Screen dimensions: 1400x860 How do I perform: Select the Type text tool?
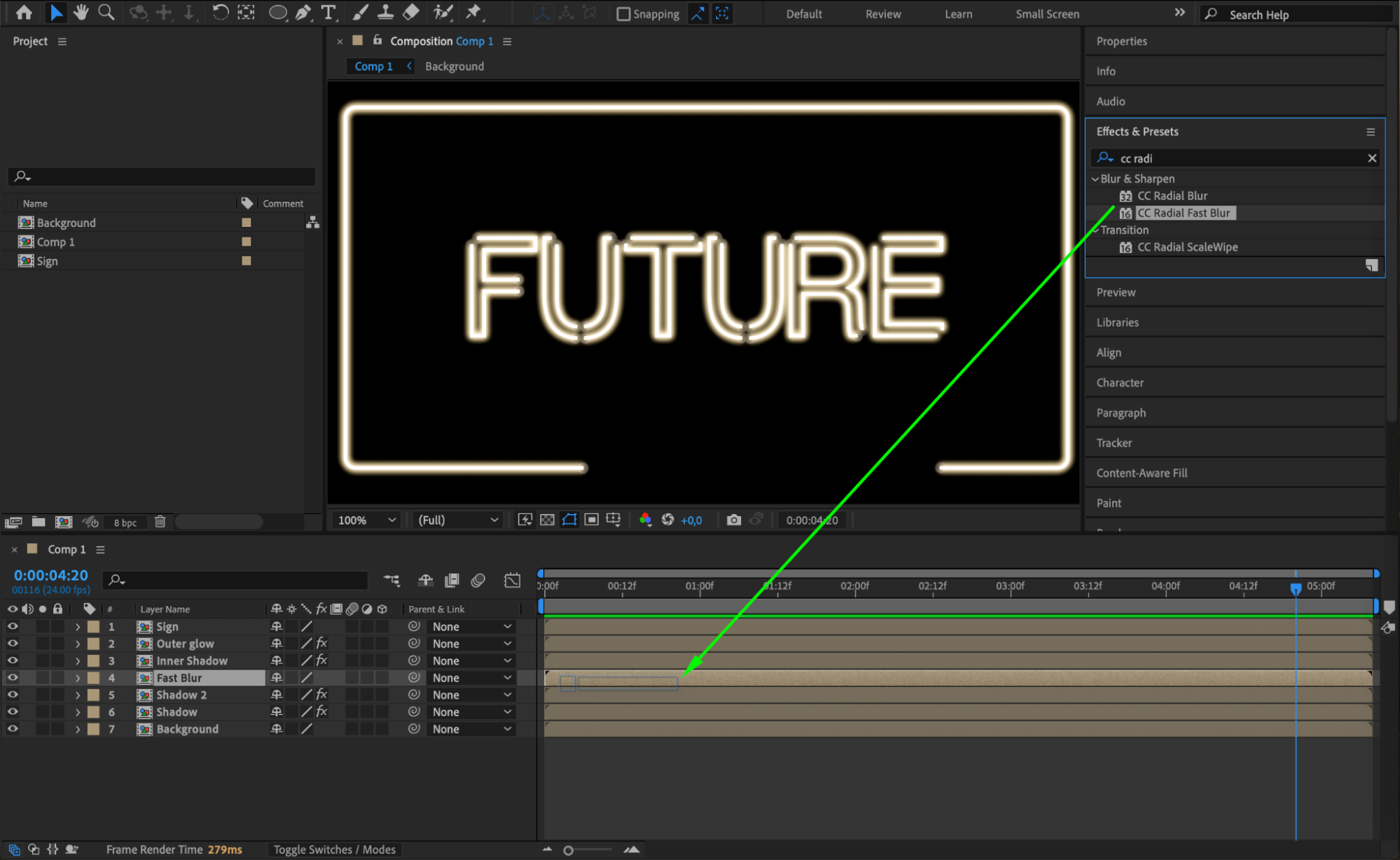tap(328, 12)
